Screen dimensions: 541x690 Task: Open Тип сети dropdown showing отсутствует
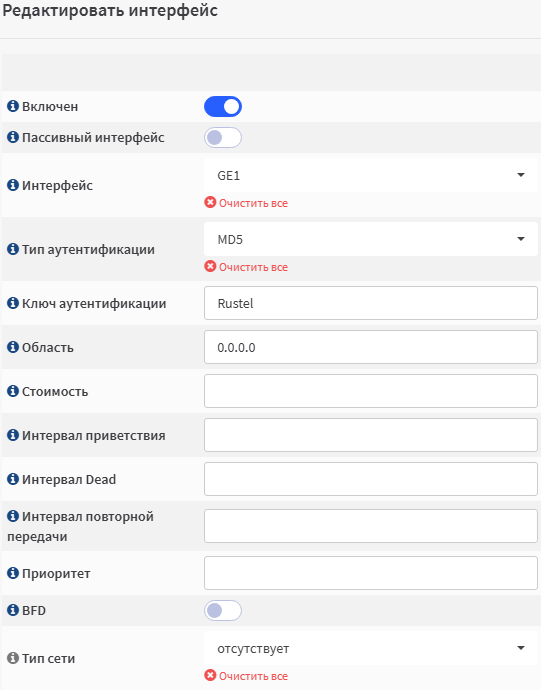[371, 648]
